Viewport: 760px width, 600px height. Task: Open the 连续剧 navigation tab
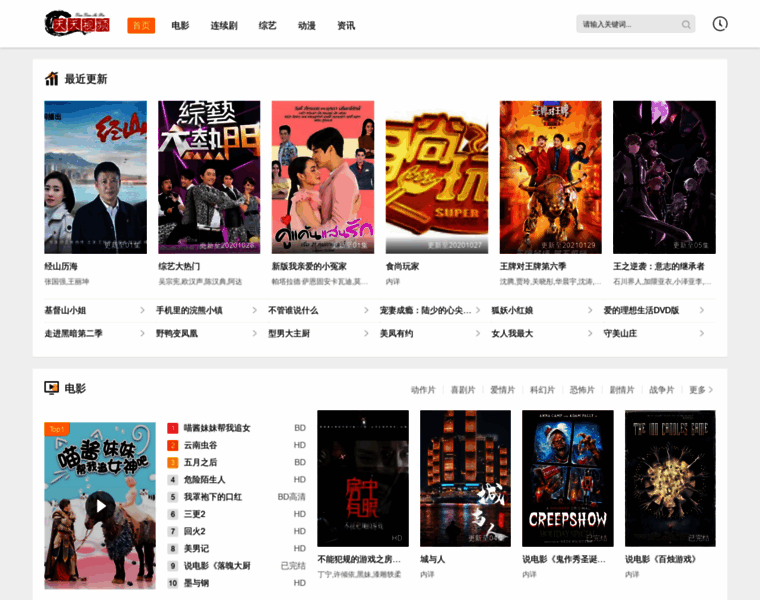coord(223,25)
